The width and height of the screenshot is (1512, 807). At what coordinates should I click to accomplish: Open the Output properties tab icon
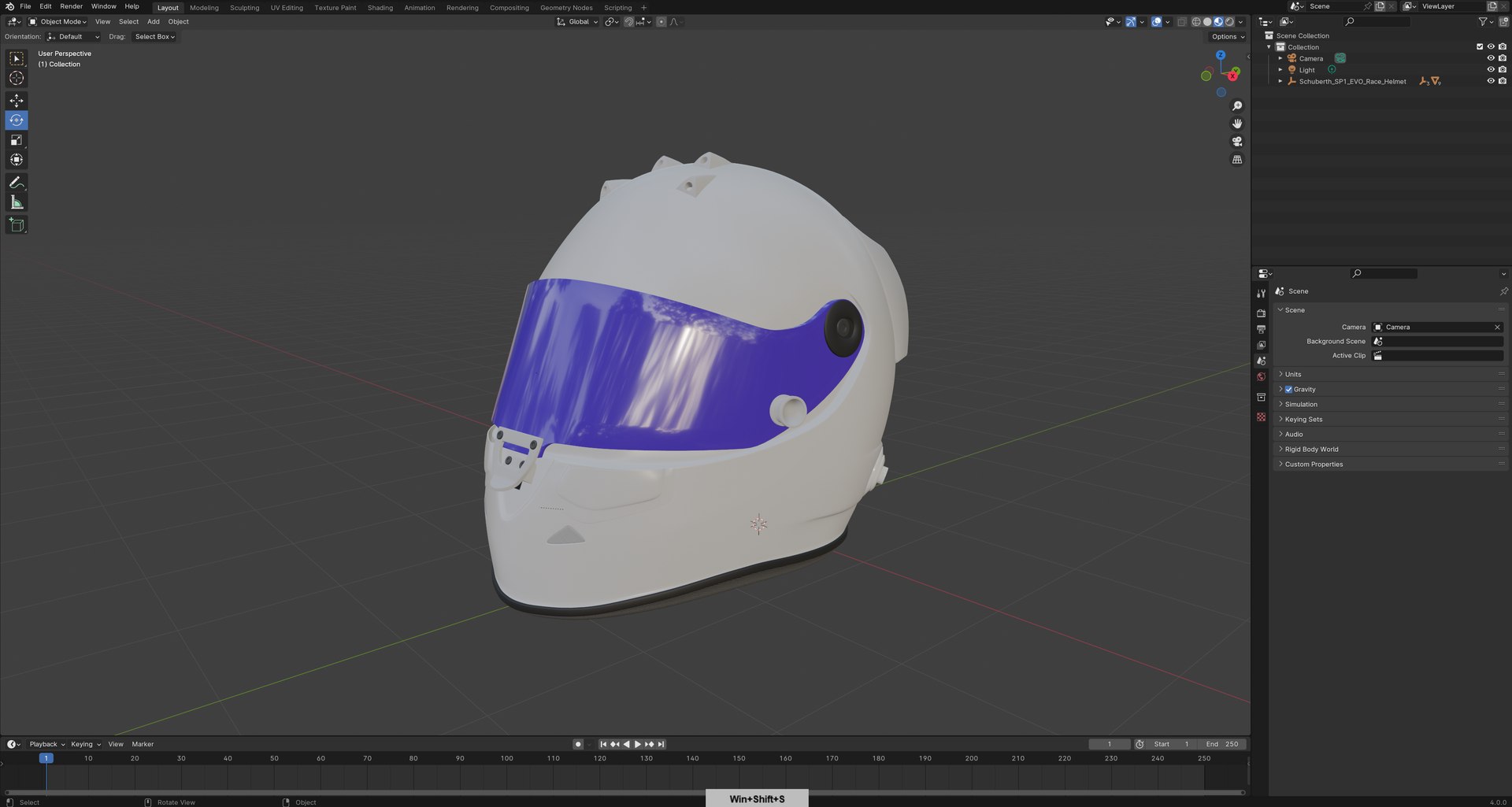coord(1262,329)
